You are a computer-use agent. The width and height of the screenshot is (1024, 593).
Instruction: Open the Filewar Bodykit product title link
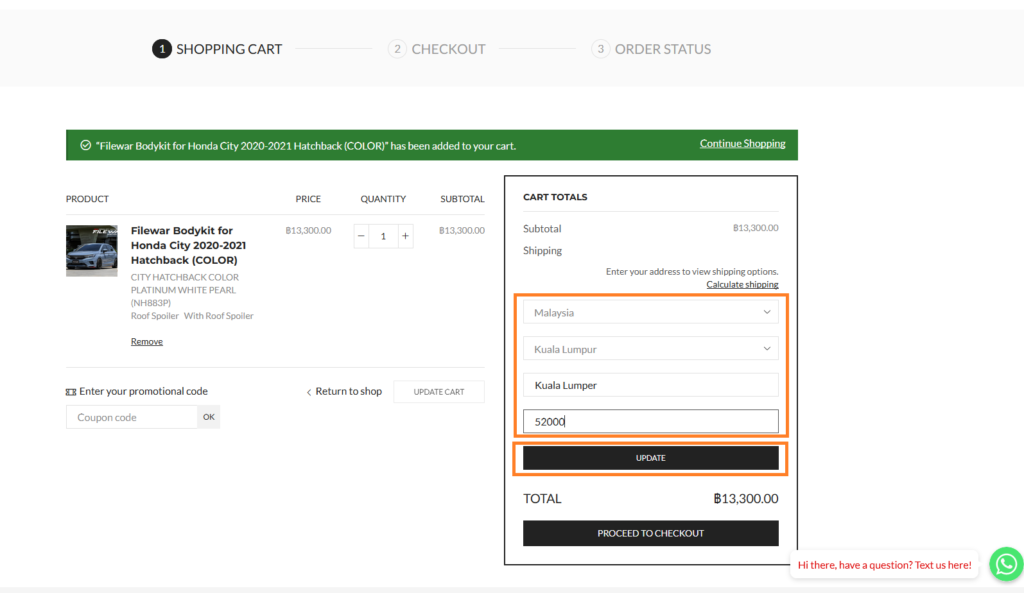pos(188,245)
